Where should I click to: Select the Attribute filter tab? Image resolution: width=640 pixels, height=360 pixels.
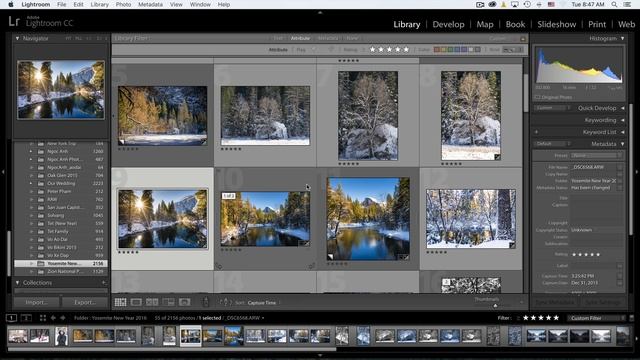tap(300, 38)
